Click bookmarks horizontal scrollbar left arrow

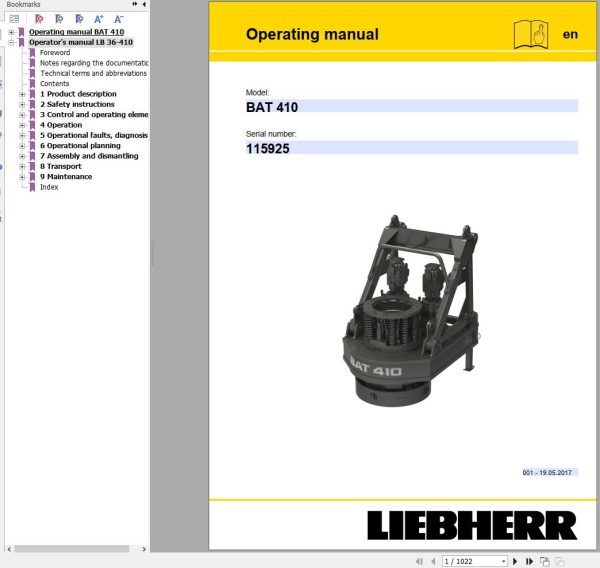pos(9,549)
